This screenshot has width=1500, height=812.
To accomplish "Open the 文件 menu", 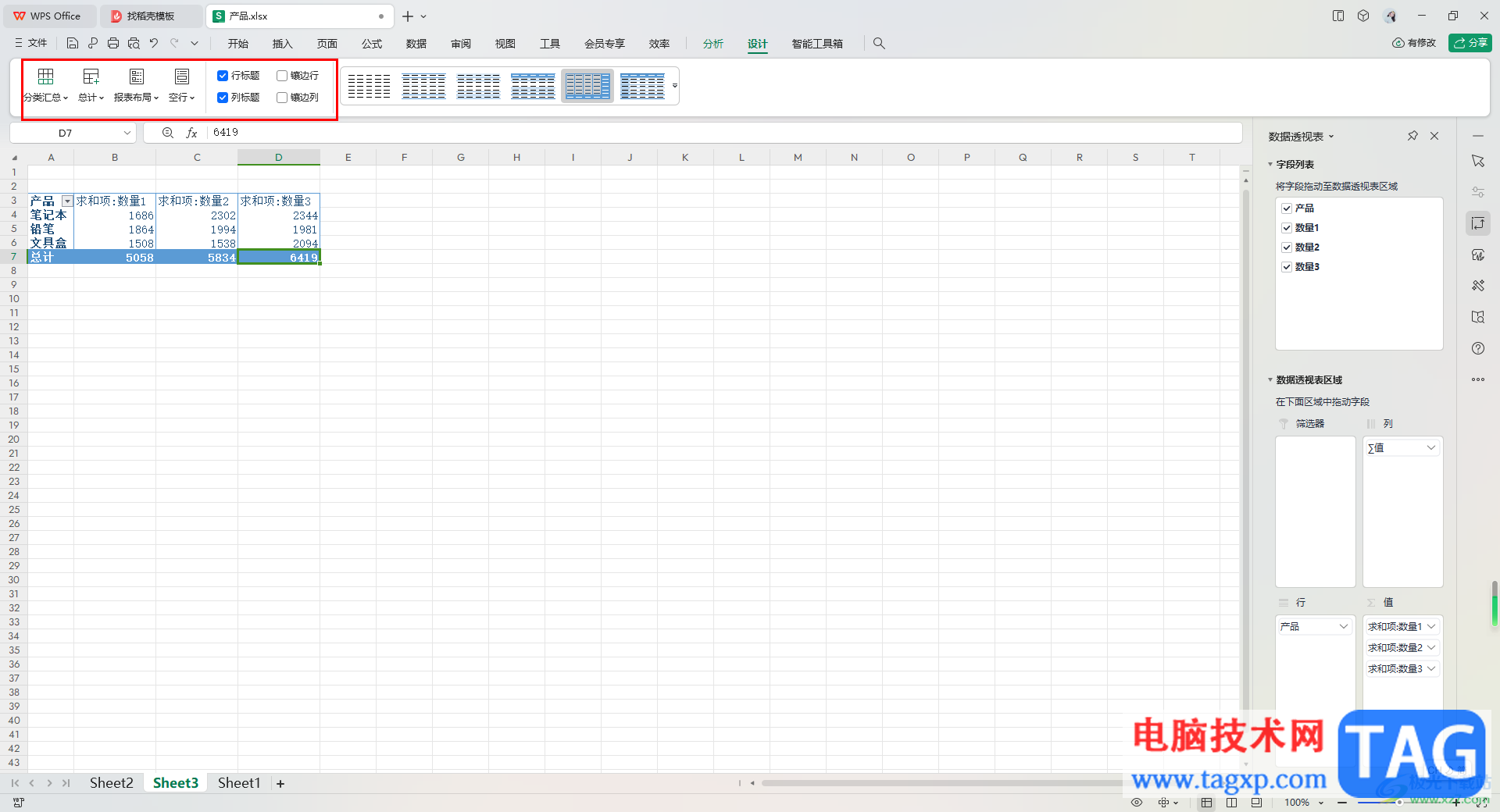I will pyautogui.click(x=31, y=44).
